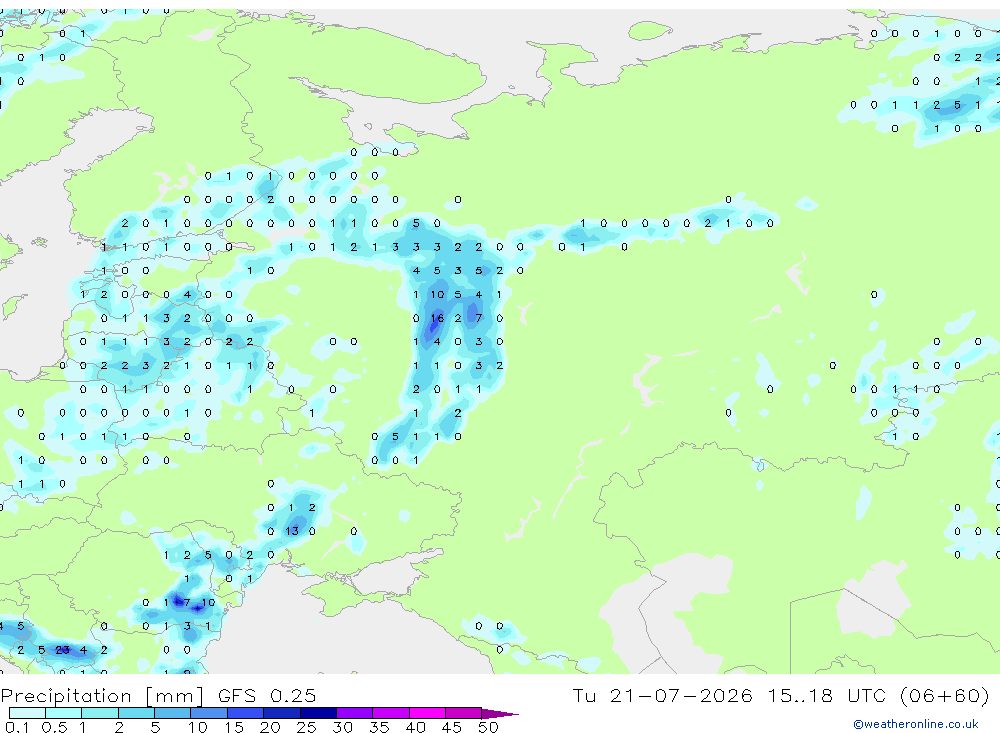The height and width of the screenshot is (733, 1000).
Task: Click the '23' precipitation value on map
Action: tap(62, 650)
